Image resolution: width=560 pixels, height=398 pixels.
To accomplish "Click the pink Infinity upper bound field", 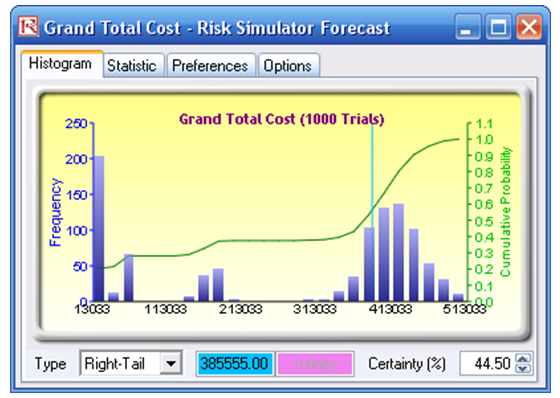I will (x=315, y=364).
